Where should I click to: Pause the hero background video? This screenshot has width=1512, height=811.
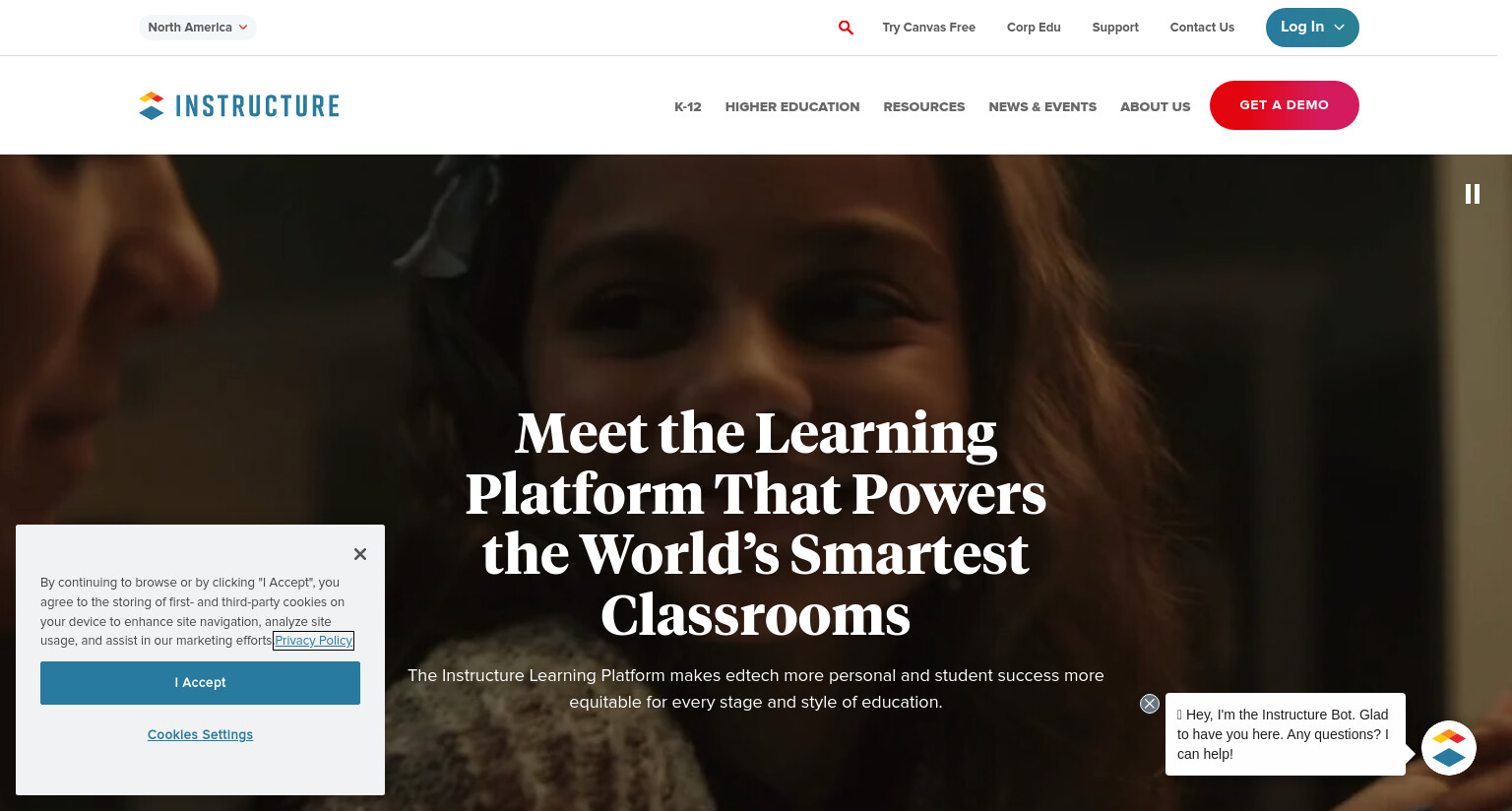click(x=1473, y=194)
